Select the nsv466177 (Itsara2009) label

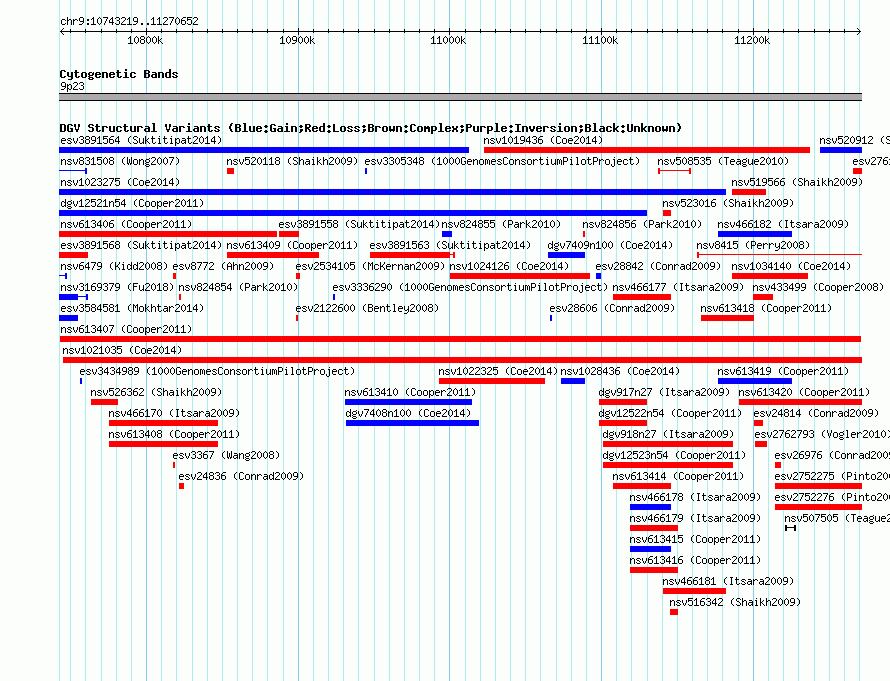click(678, 287)
